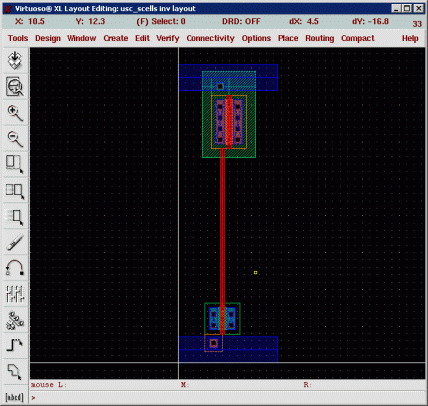Open the Connectivity menu
The width and height of the screenshot is (428, 406).
pyautogui.click(x=210, y=38)
